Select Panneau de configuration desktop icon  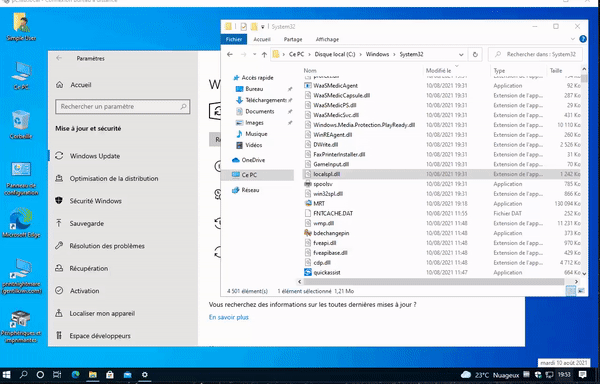(21, 179)
